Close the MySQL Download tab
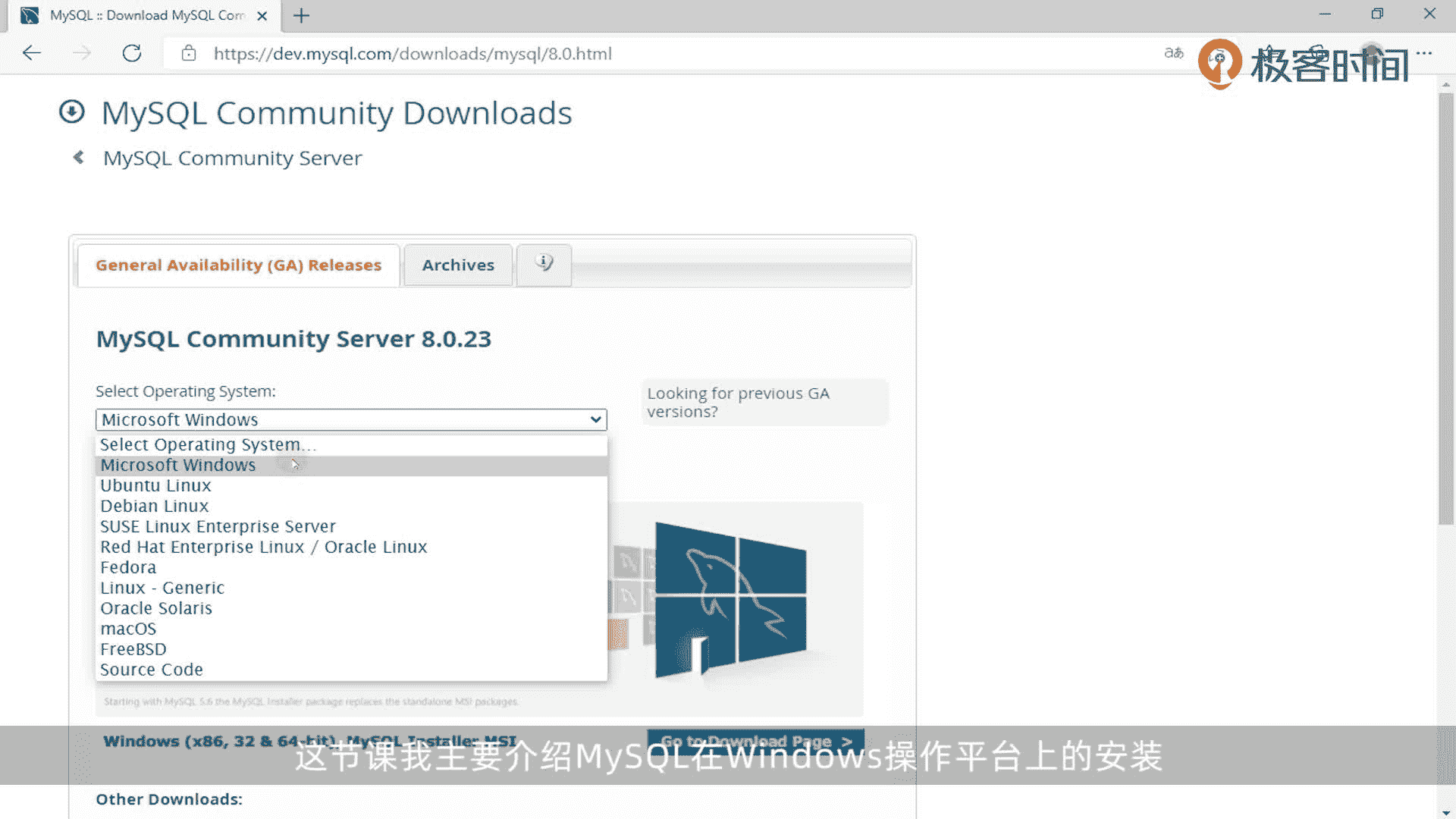This screenshot has height=819, width=1456. tap(262, 15)
